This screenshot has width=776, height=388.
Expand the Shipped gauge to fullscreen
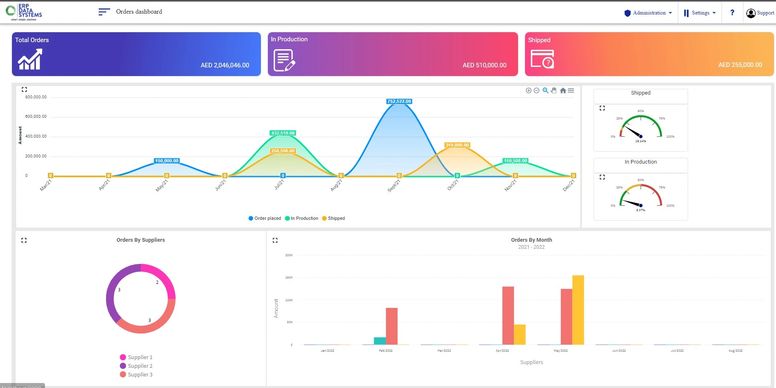tap(602, 108)
